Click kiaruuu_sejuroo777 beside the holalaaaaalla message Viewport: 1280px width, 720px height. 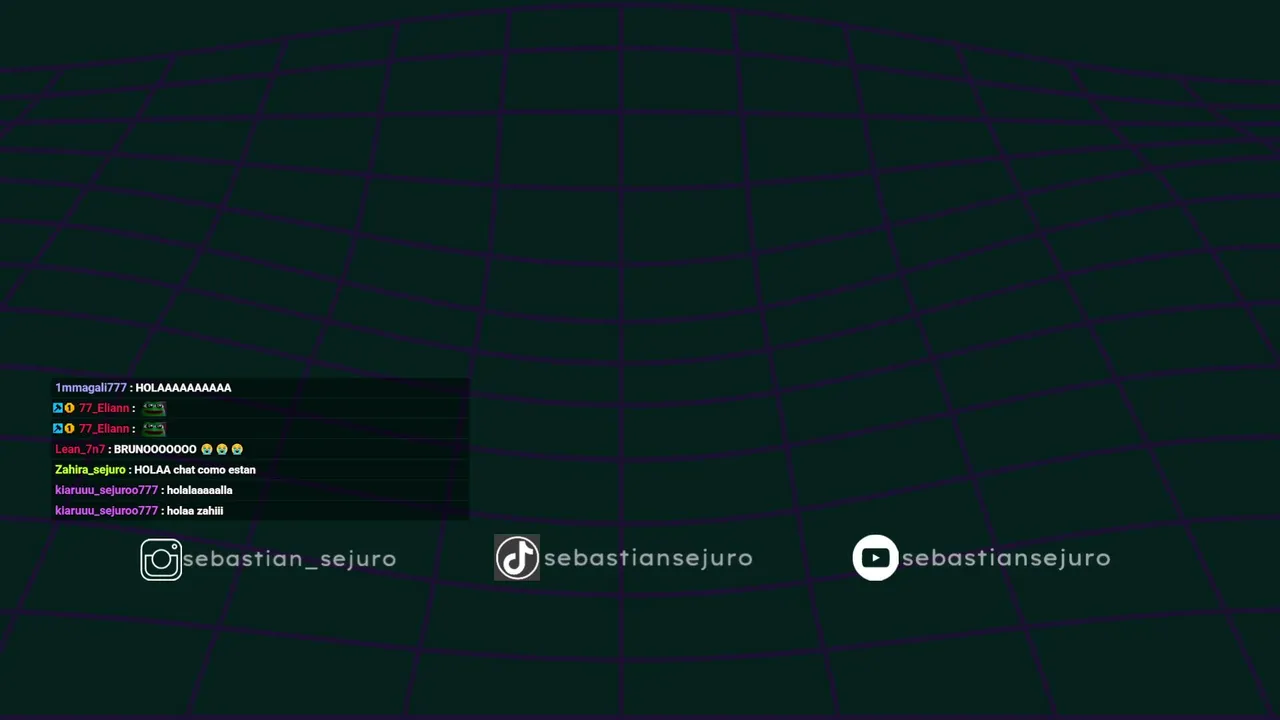pyautogui.click(x=106, y=491)
